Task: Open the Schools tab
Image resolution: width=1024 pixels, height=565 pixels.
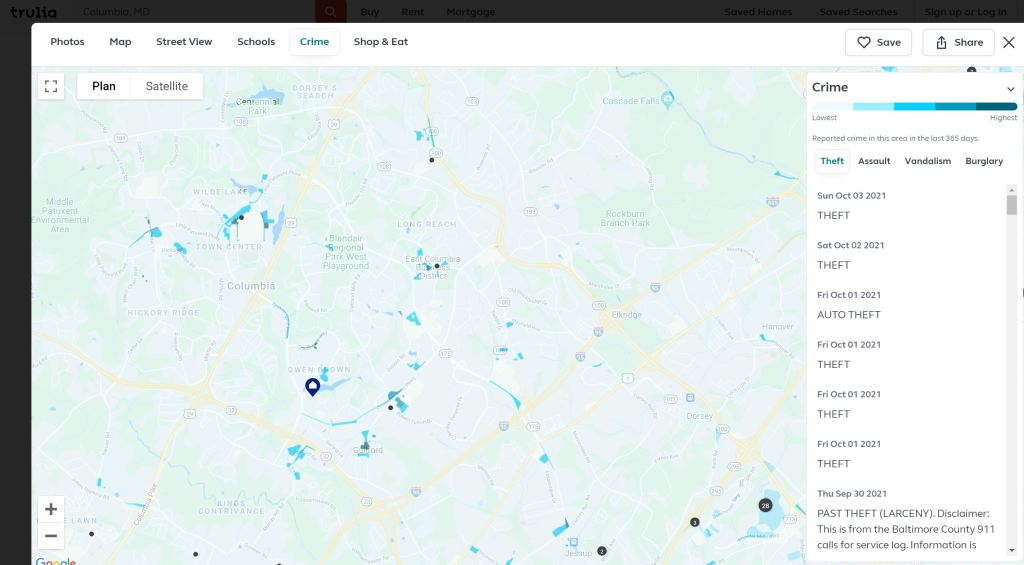Action: [256, 42]
